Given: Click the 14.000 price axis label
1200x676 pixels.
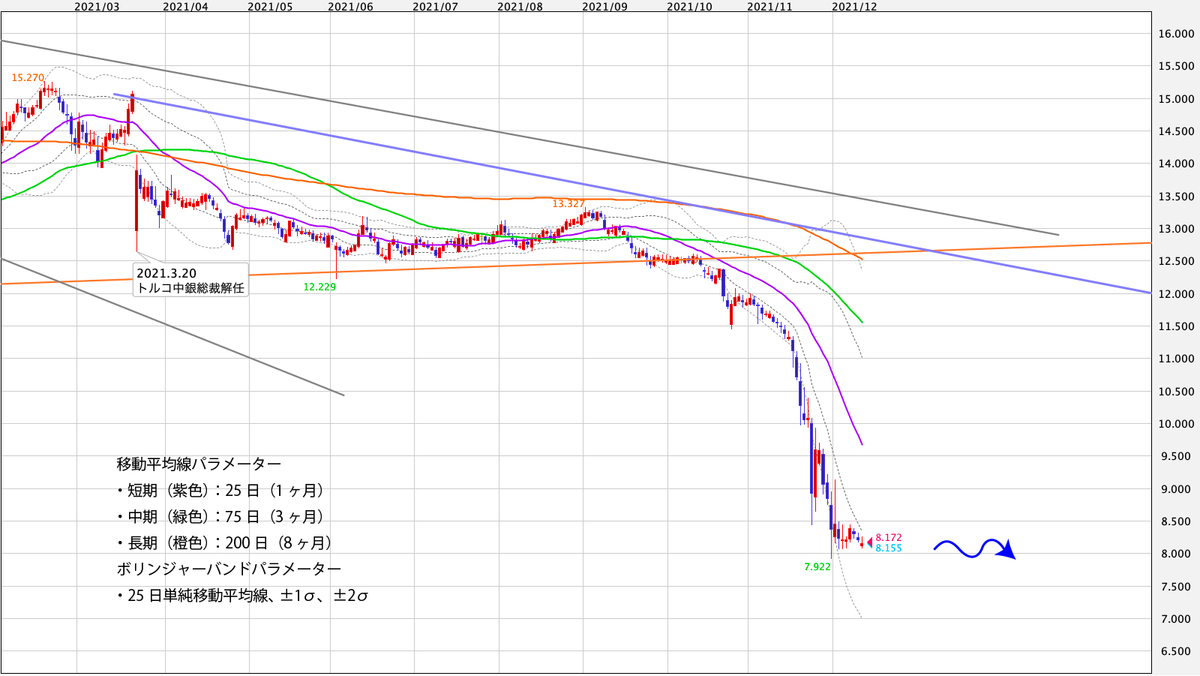Looking at the screenshot, I should click(x=1176, y=164).
